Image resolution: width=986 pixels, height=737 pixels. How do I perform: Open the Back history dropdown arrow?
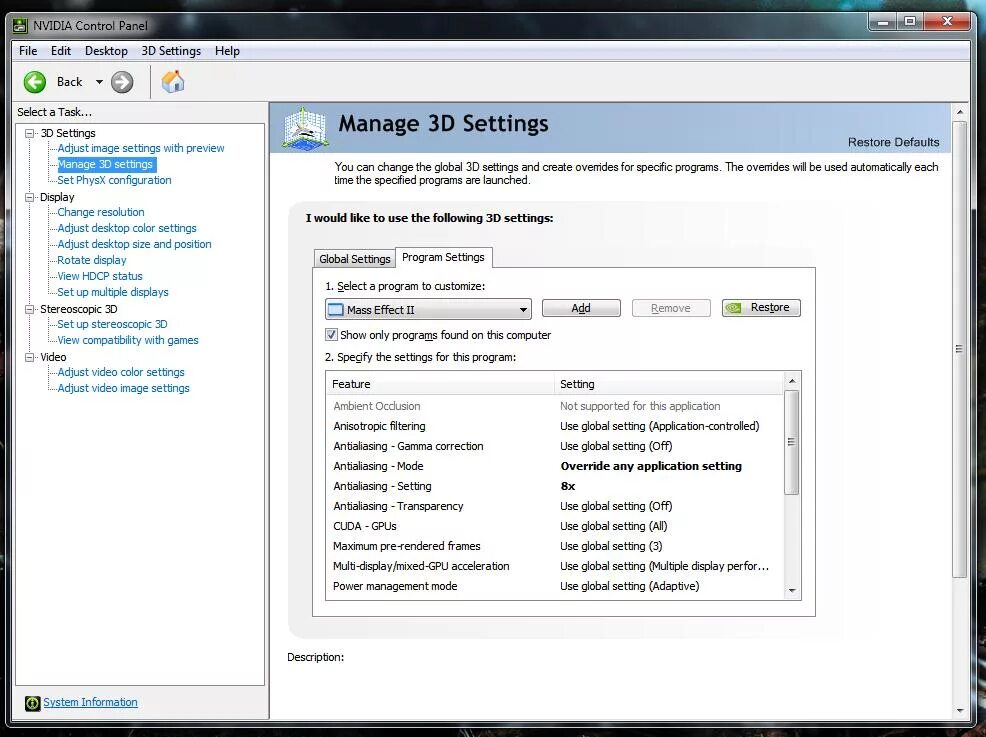(x=99, y=82)
